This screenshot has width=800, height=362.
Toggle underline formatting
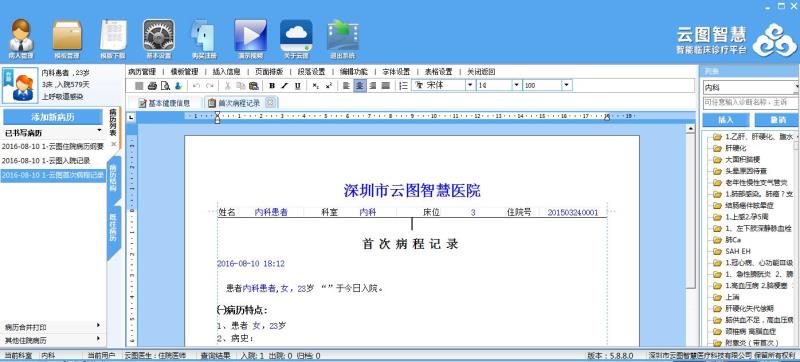297,86
